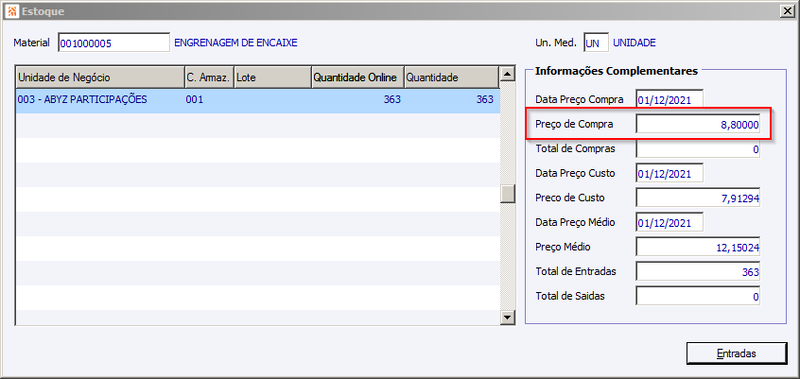Click the Total de Saidas field

click(698, 296)
